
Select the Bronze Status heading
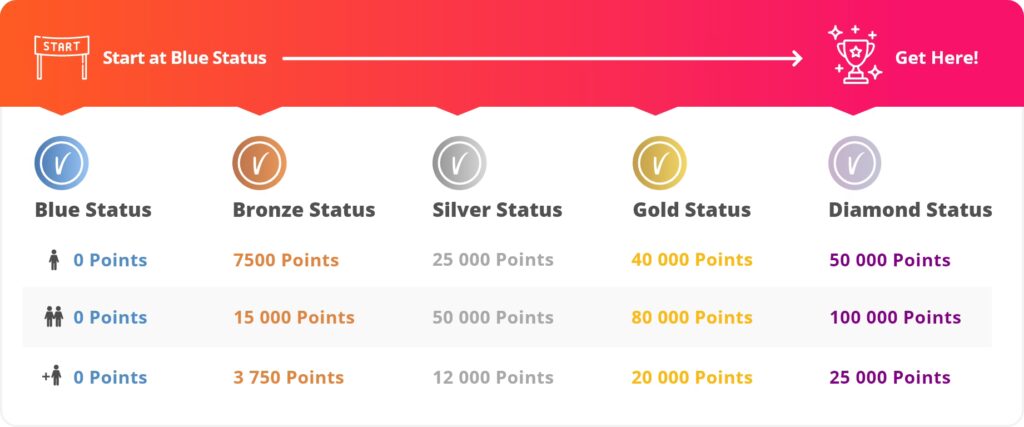pyautogui.click(x=304, y=210)
